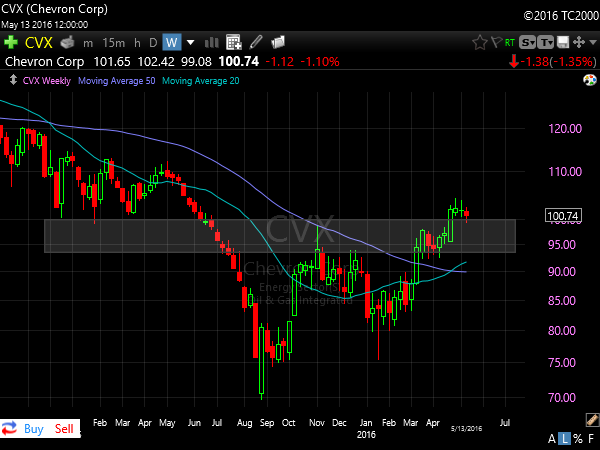
Task: Switch to the D daily timeframe
Action: 153,42
